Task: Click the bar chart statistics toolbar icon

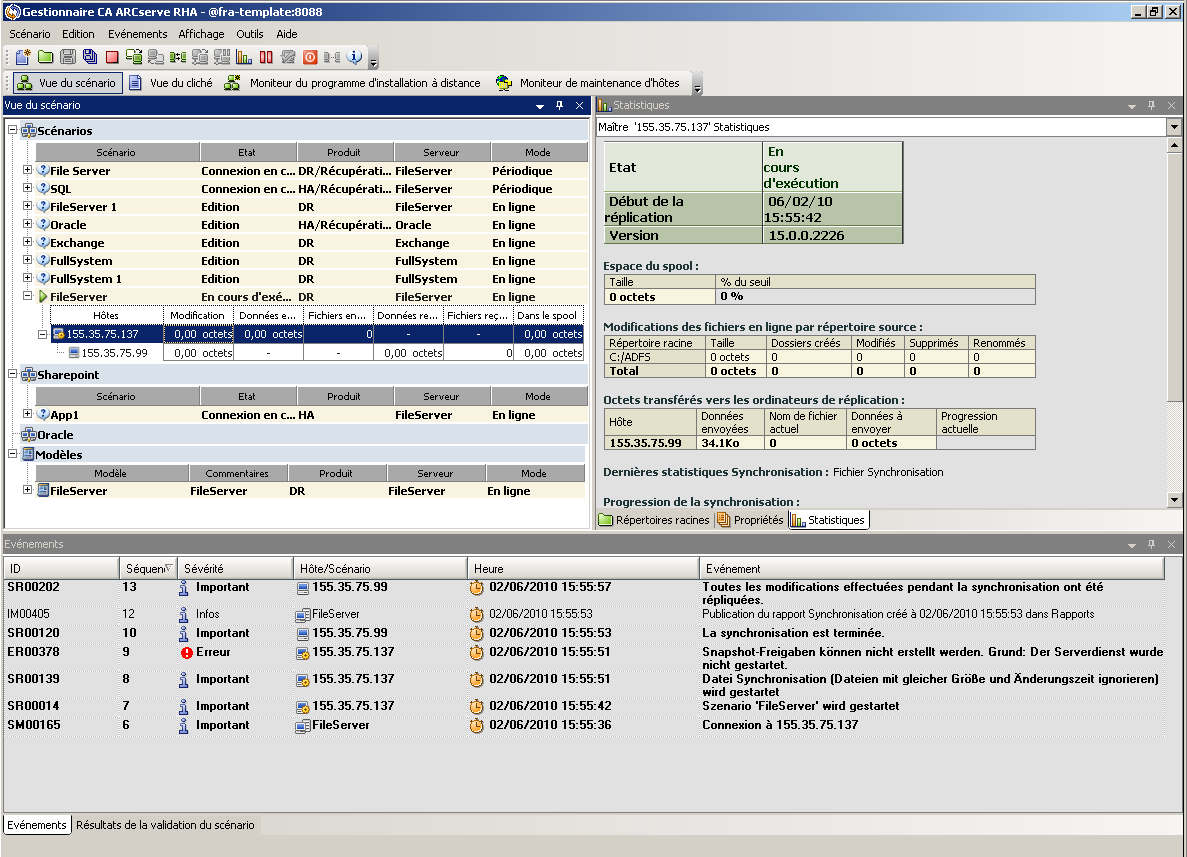Action: [x=244, y=57]
